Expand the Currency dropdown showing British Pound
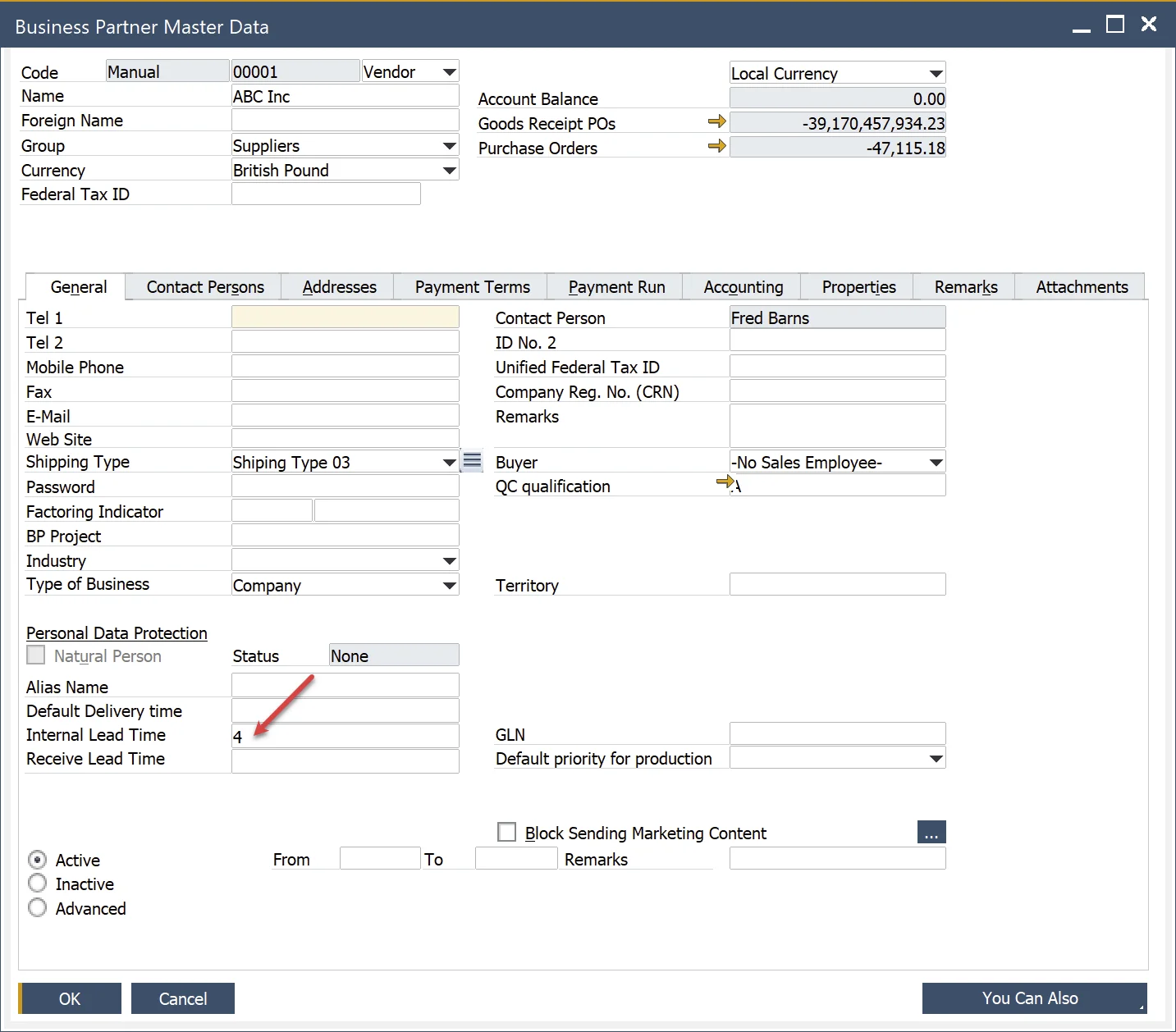This screenshot has height=1032, width=1176. (449, 171)
